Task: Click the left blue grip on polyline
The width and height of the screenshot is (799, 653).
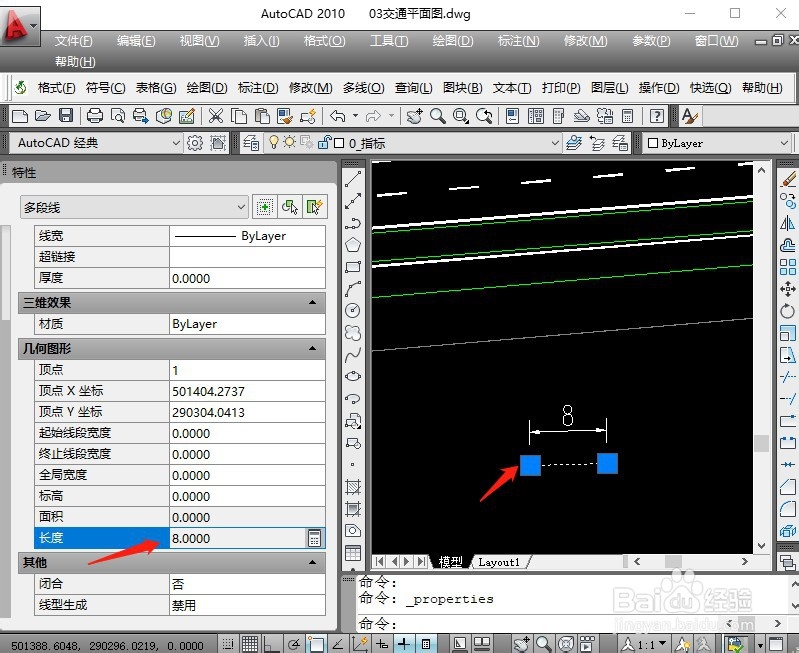Action: (530, 465)
